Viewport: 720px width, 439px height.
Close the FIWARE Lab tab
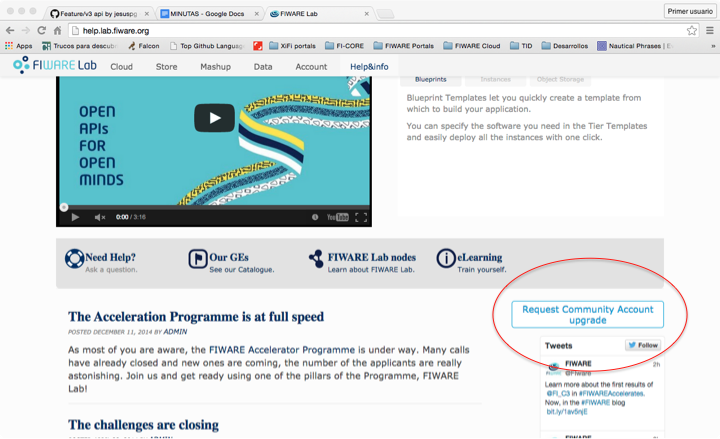tap(366, 14)
